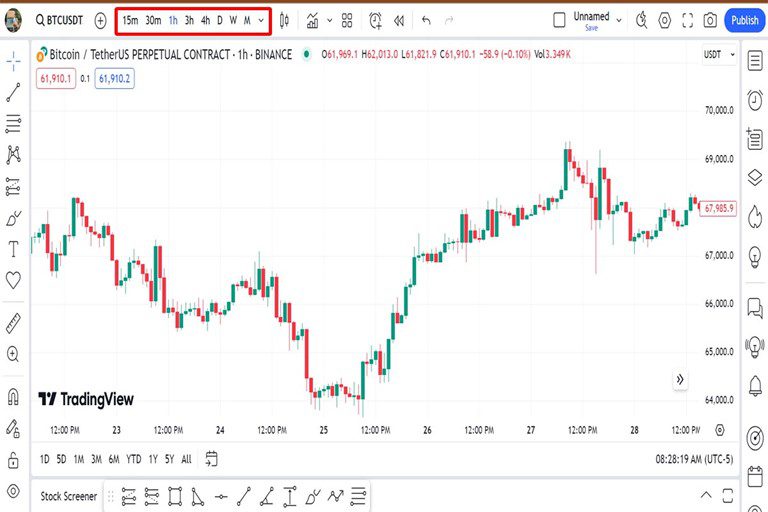Take a chart snapshot with camera icon

click(710, 21)
